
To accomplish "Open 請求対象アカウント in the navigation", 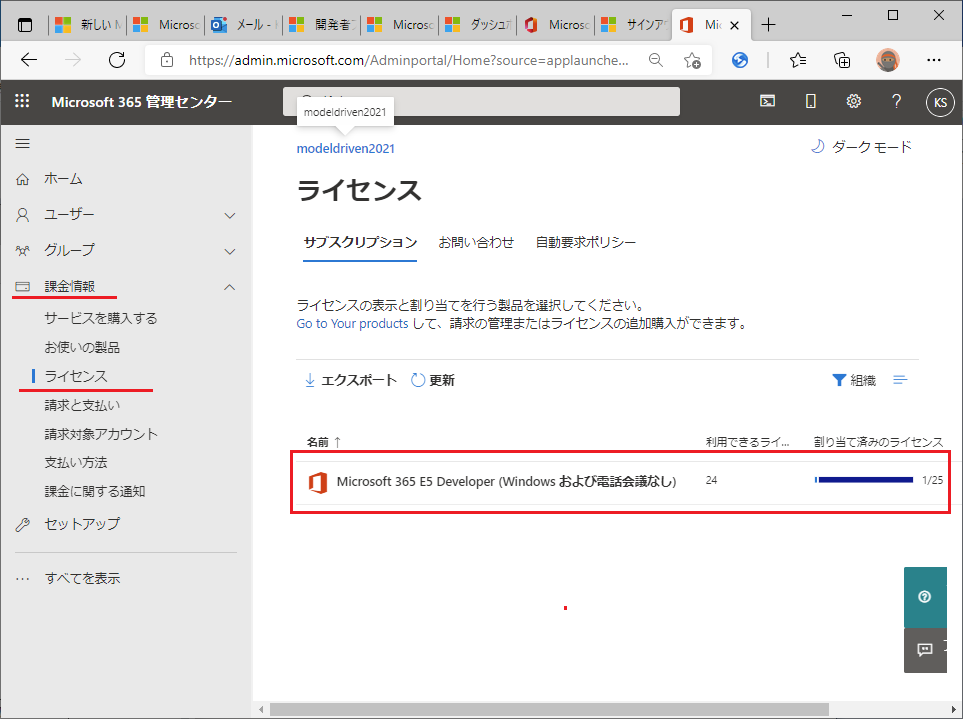I will [x=101, y=433].
